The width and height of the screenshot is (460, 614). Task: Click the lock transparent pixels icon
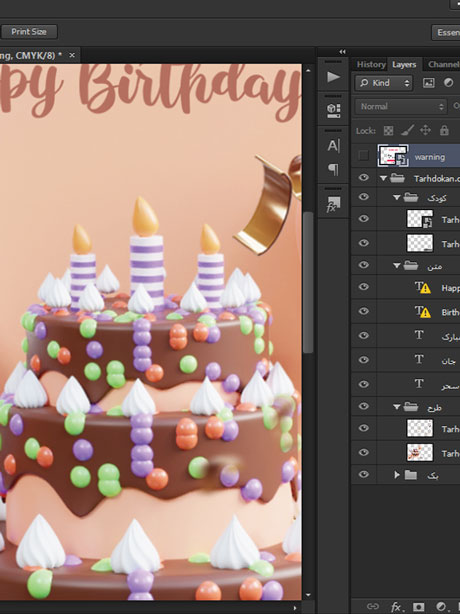pos(388,130)
